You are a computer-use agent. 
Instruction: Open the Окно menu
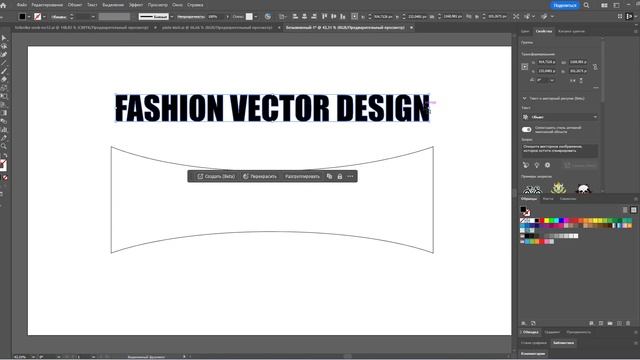point(178,5)
